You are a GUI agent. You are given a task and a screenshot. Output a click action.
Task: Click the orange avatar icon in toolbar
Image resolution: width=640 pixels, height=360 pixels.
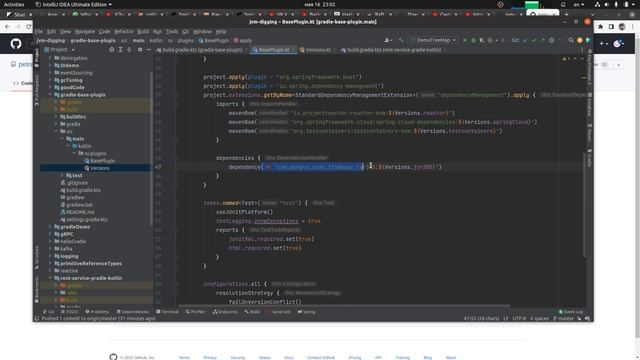[580, 40]
